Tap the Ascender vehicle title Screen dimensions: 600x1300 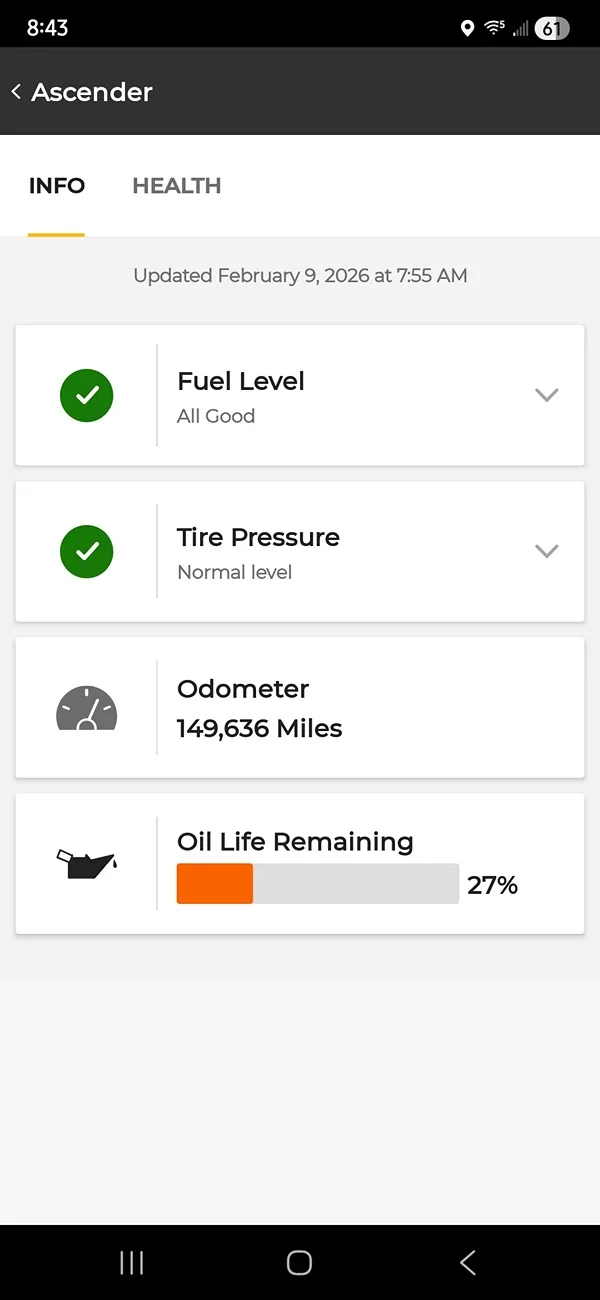92,92
